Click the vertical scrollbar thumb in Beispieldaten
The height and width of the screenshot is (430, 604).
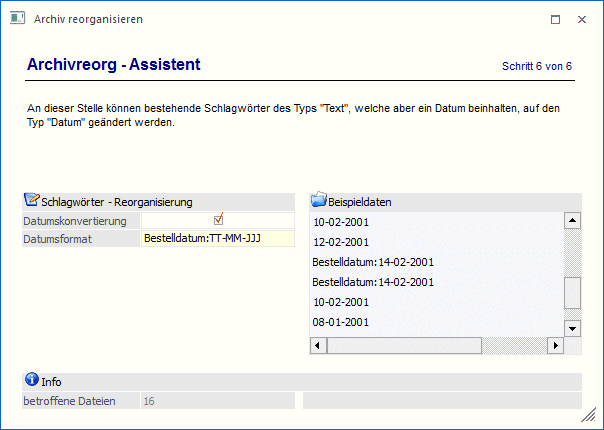[572, 293]
